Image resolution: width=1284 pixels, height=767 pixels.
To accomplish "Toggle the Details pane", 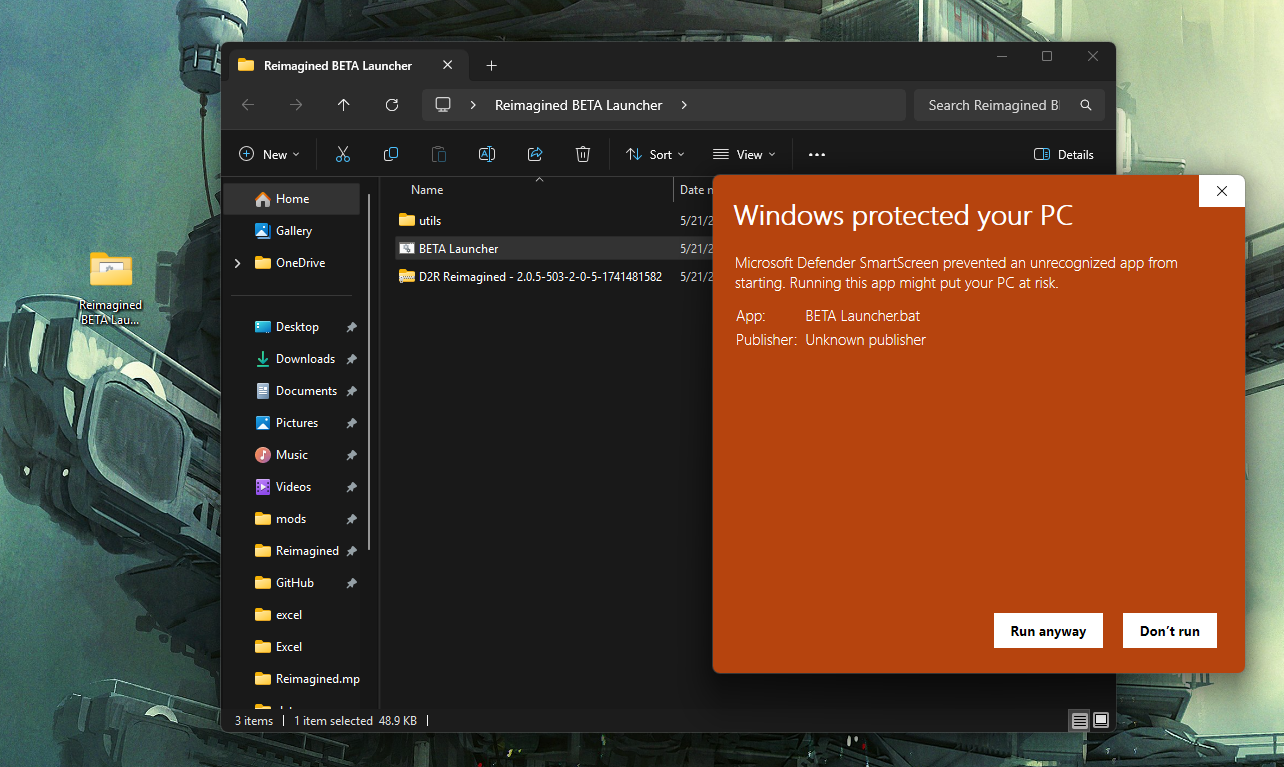I will pos(1064,154).
